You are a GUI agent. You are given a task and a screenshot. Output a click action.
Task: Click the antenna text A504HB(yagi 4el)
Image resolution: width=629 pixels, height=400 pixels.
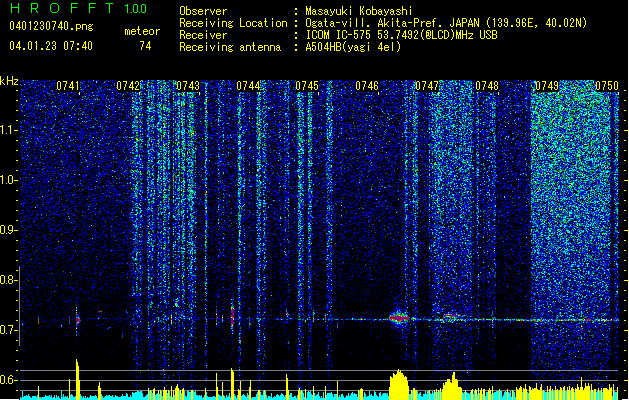(x=353, y=47)
